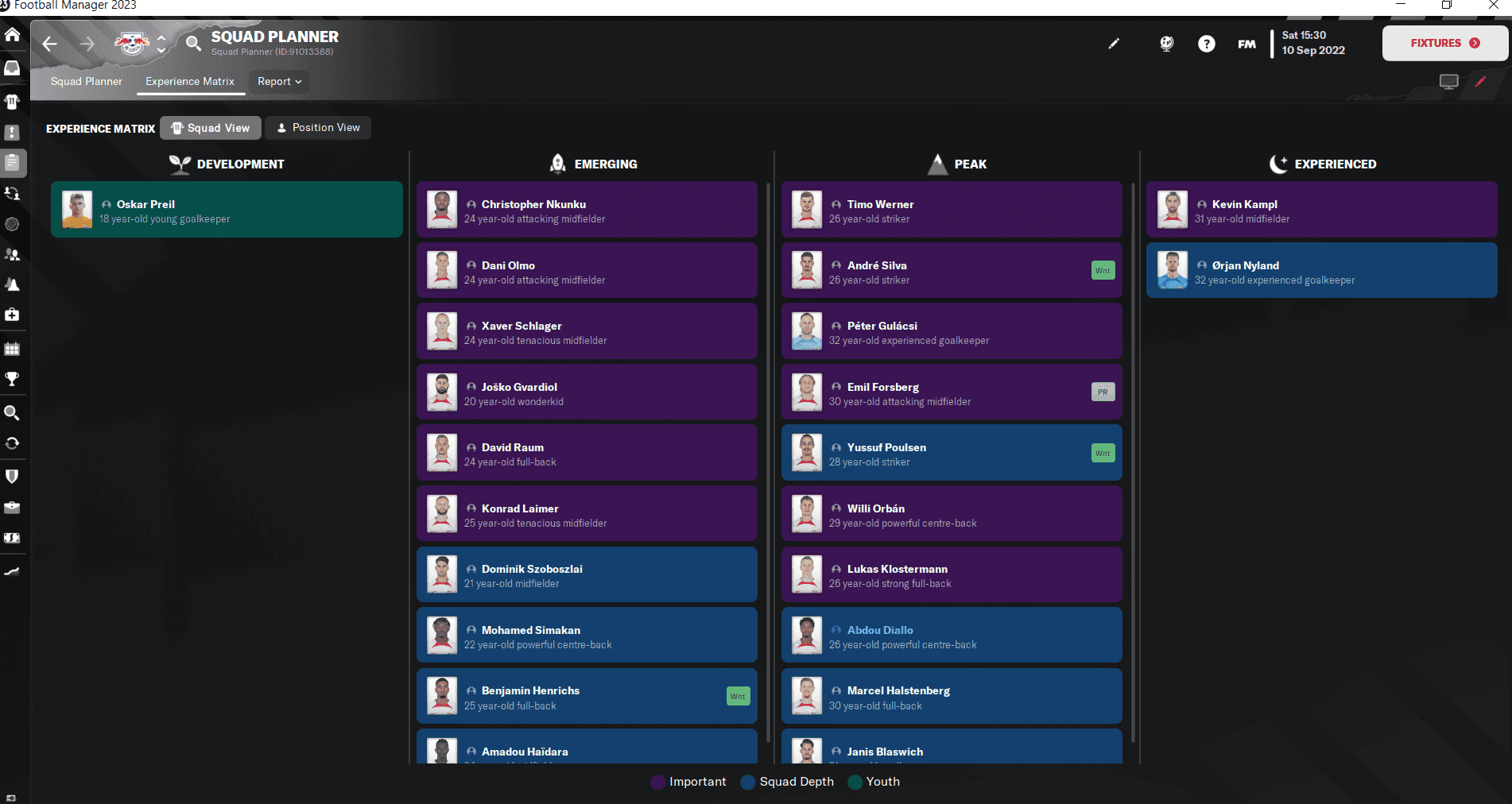Open search with the magnifying glass
Screen dimensions: 1512x804
coord(193,43)
